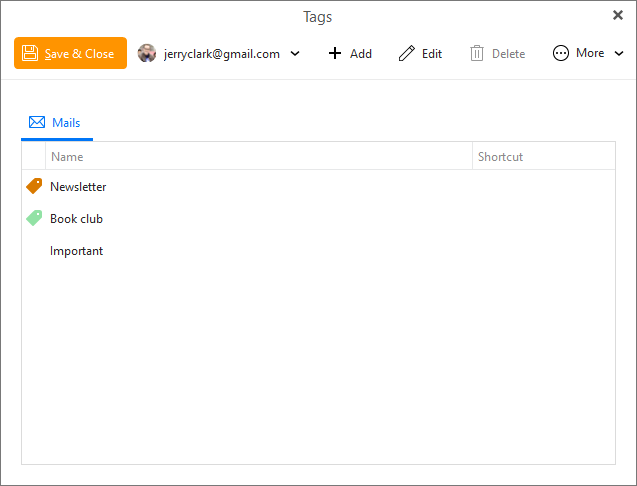This screenshot has height=486, width=637.
Task: Switch to the Mails tab
Action: point(57,123)
